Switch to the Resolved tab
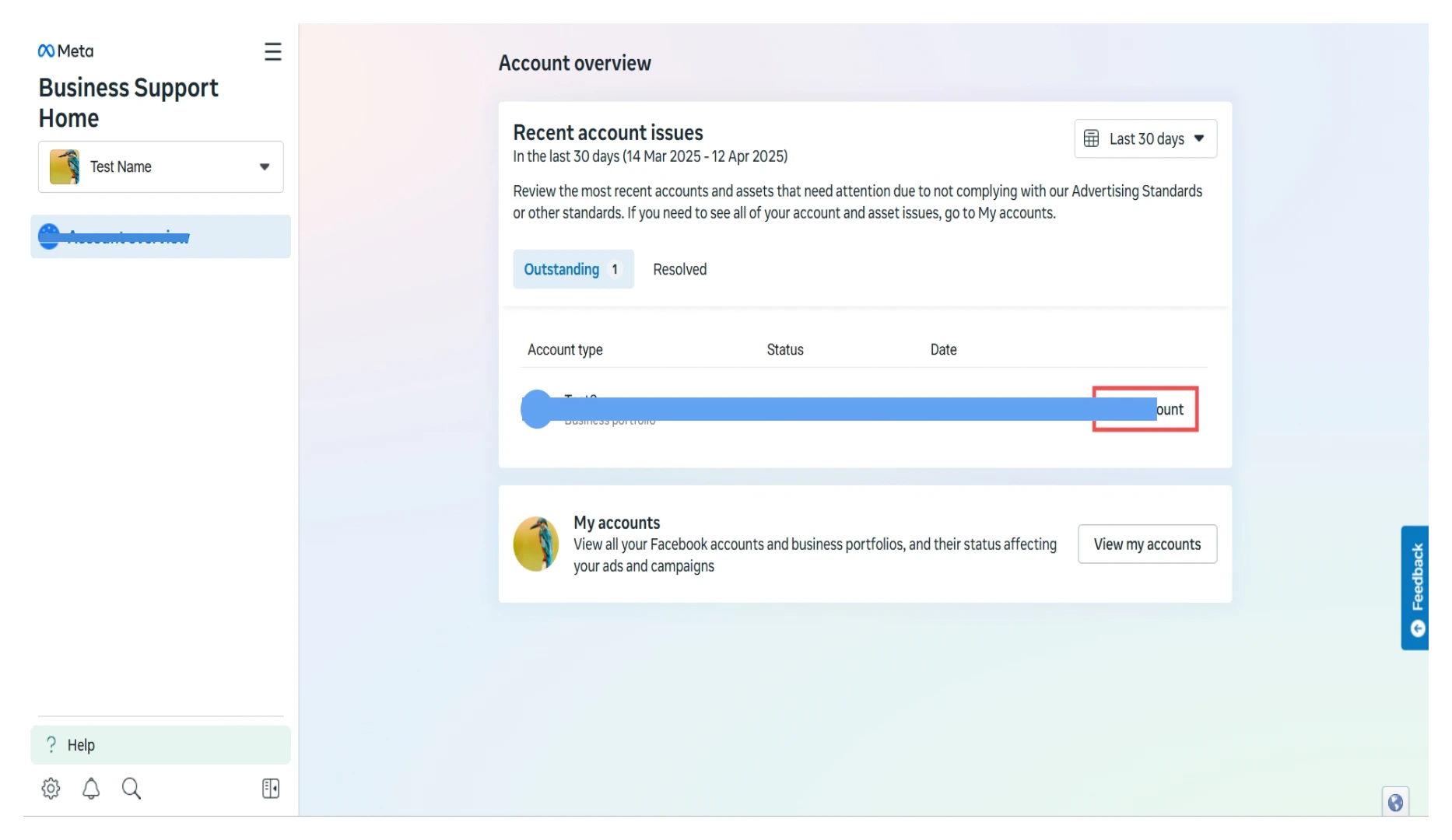The image size is (1452, 840). [680, 269]
